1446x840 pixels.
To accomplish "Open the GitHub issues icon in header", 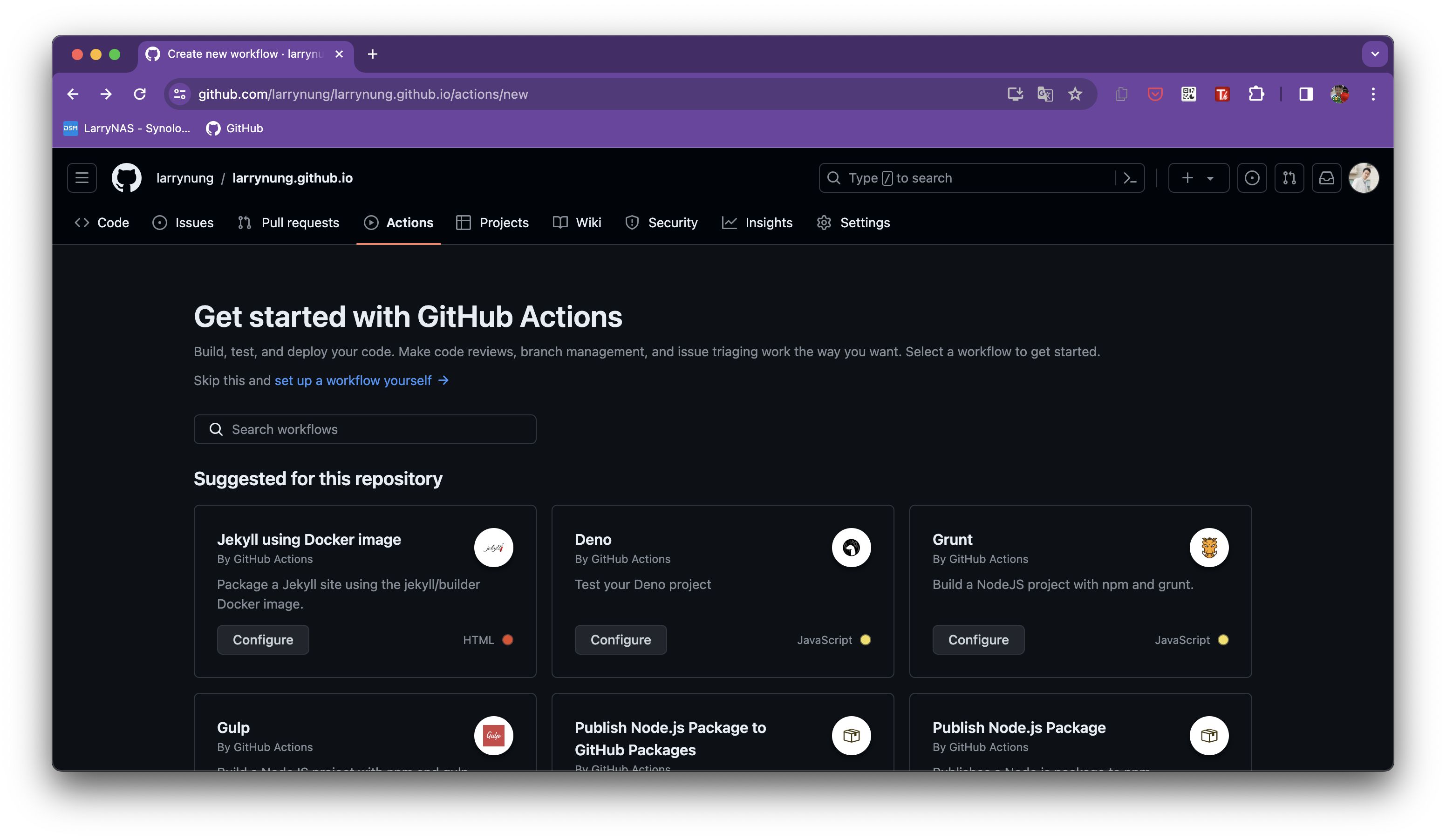I will 1252,178.
